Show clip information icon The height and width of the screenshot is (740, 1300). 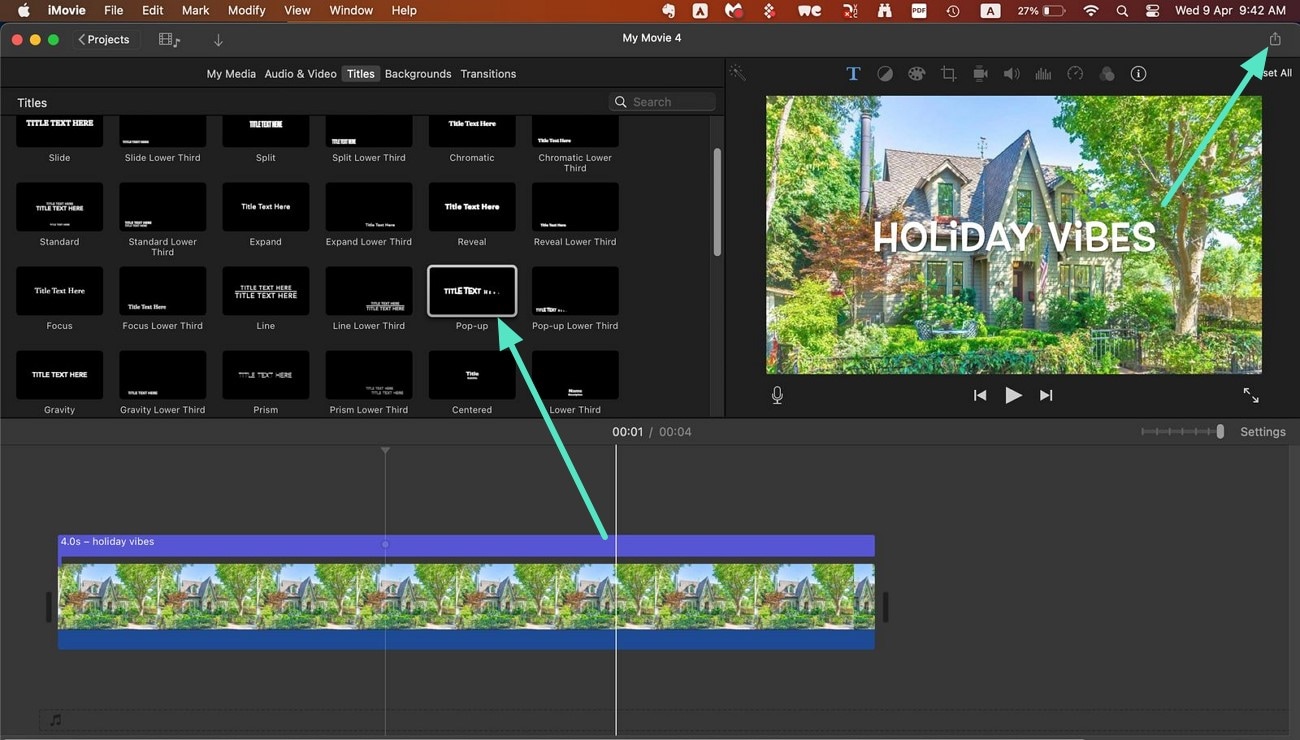point(1138,74)
